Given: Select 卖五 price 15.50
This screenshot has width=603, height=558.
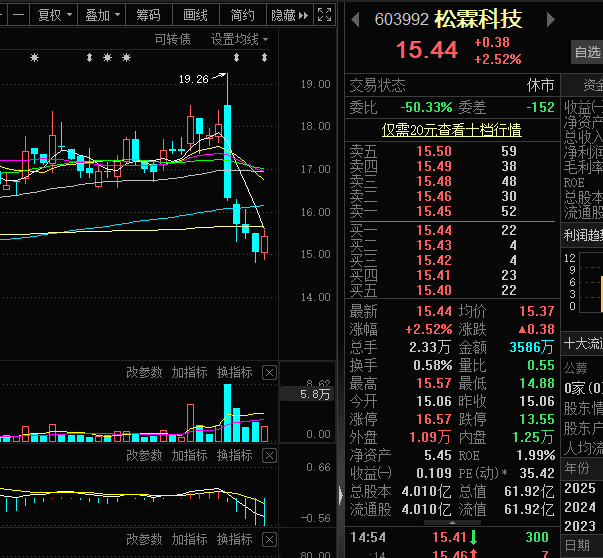Looking at the screenshot, I should pyautogui.click(x=434, y=151).
